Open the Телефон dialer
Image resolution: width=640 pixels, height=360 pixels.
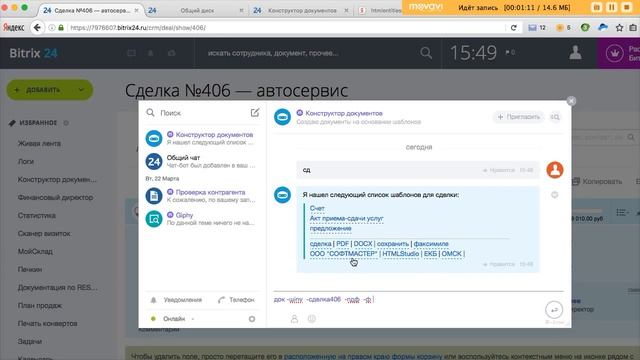coord(236,300)
